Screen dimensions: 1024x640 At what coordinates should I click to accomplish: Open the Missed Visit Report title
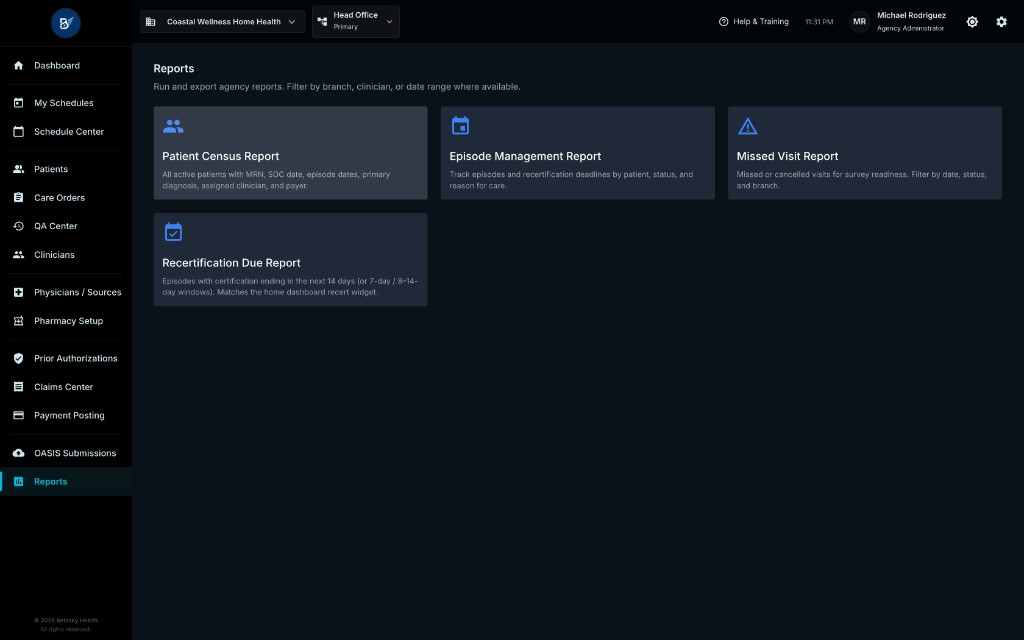787,156
